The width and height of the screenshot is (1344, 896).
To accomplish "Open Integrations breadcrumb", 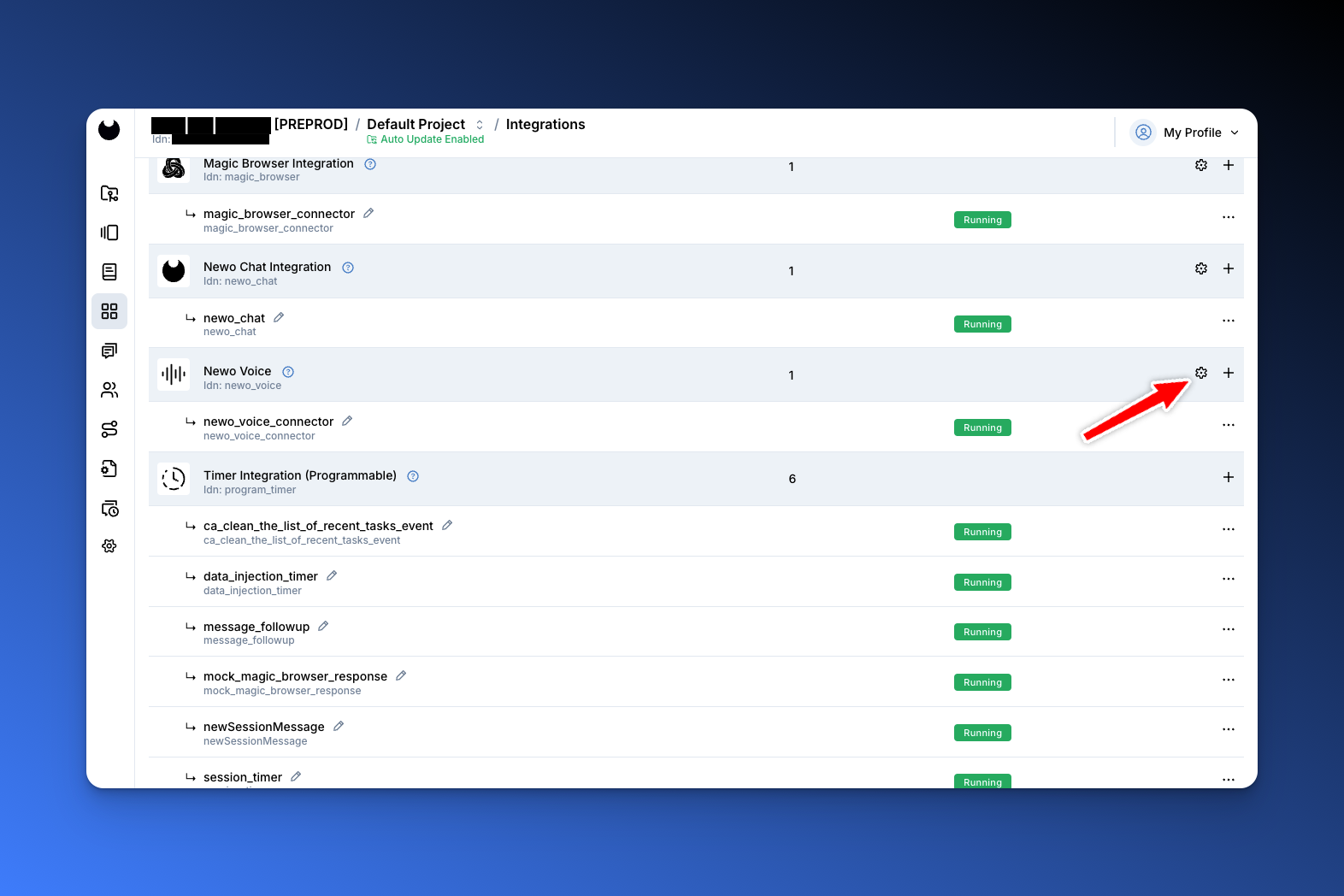I will tap(545, 124).
